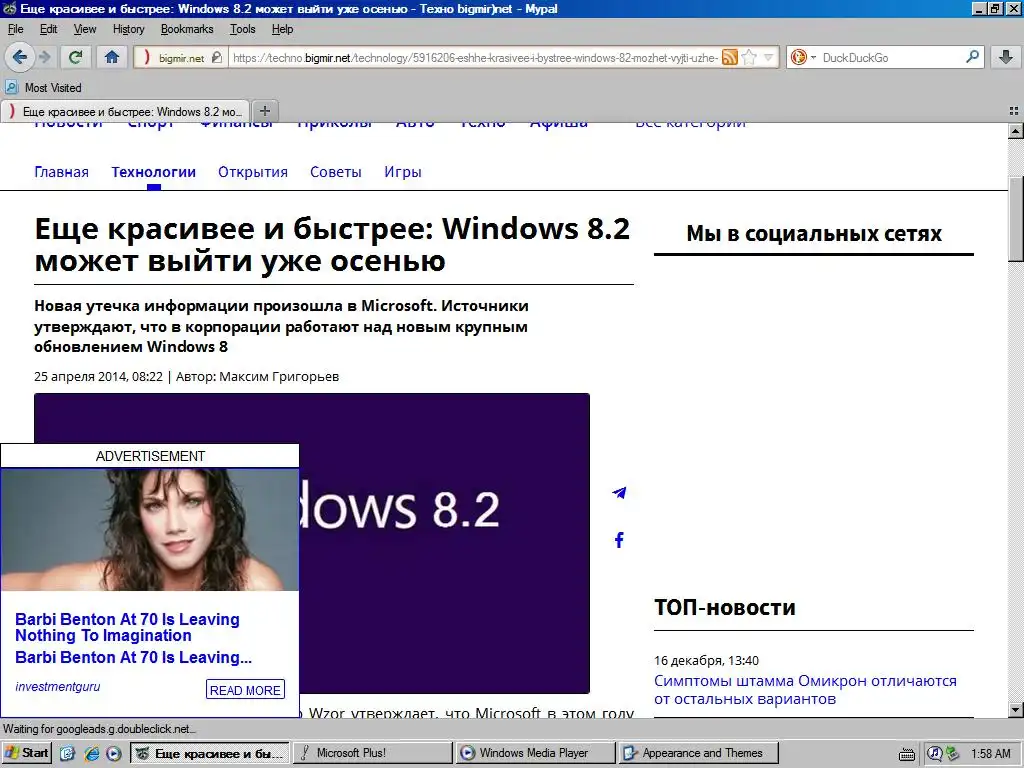Bookmark this page with the star

pyautogui.click(x=749, y=57)
